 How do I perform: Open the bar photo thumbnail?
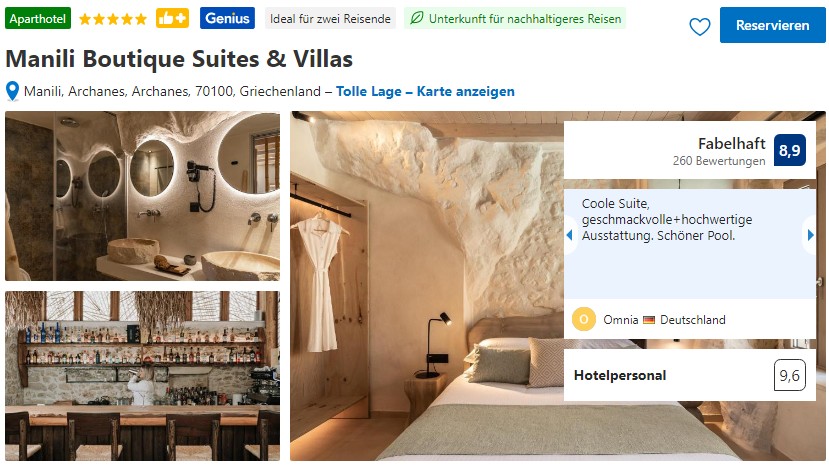click(143, 376)
